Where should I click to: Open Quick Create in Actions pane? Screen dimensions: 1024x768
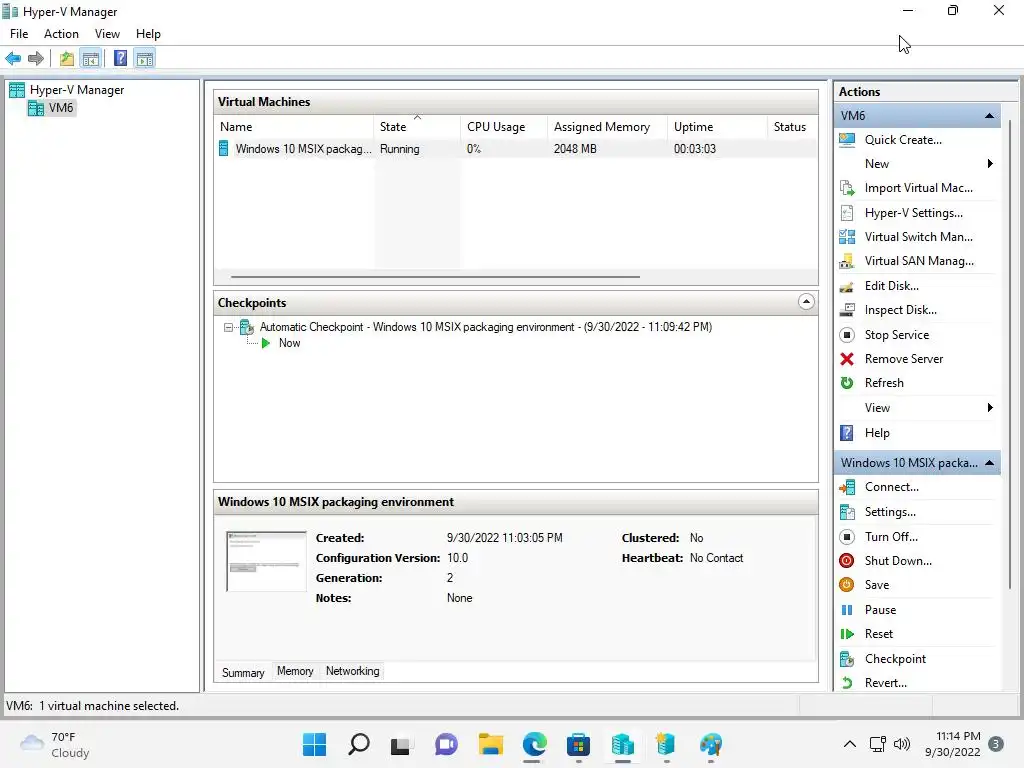903,140
